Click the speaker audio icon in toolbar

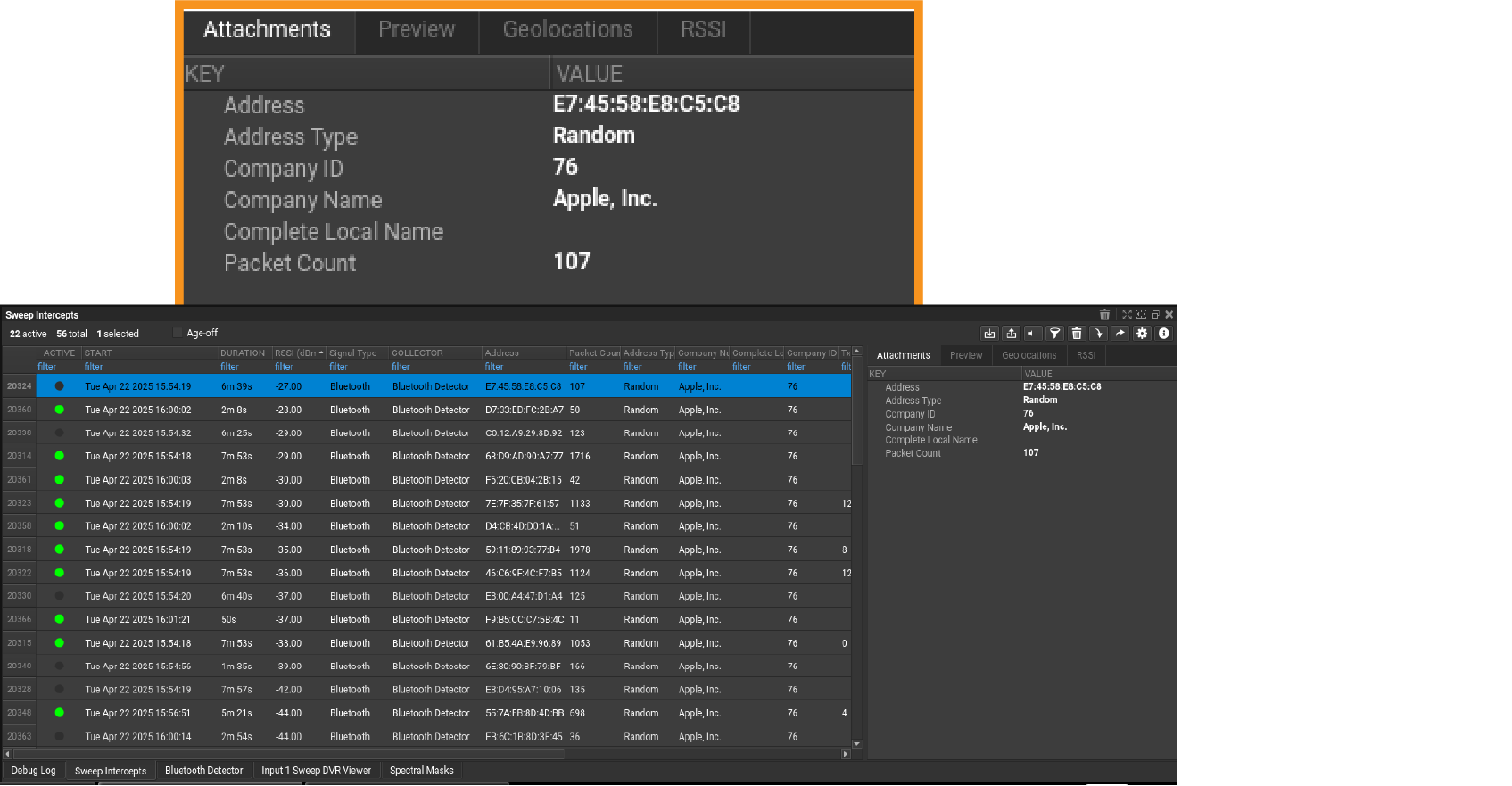point(1032,334)
